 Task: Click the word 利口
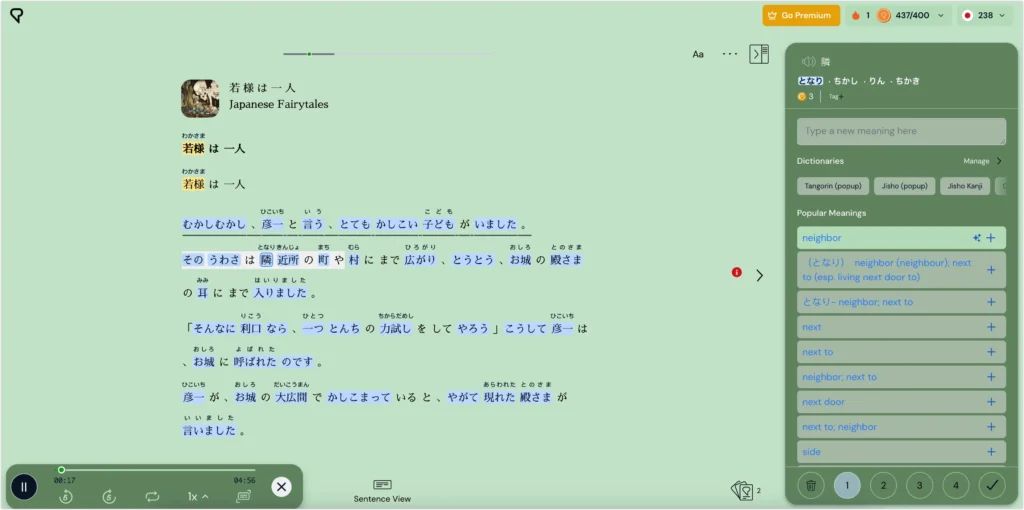tap(251, 328)
